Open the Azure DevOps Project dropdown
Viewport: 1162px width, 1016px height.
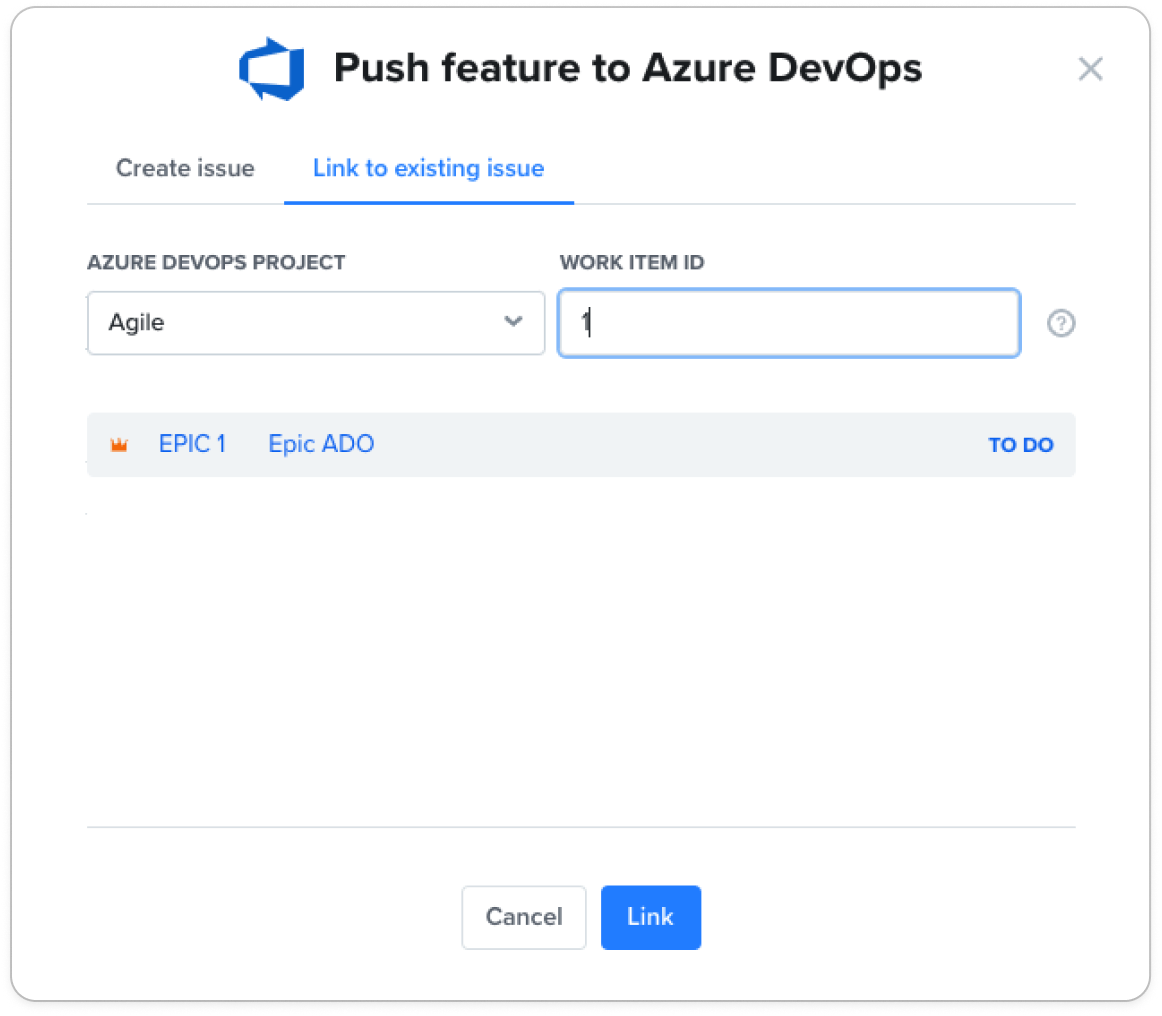click(x=316, y=322)
